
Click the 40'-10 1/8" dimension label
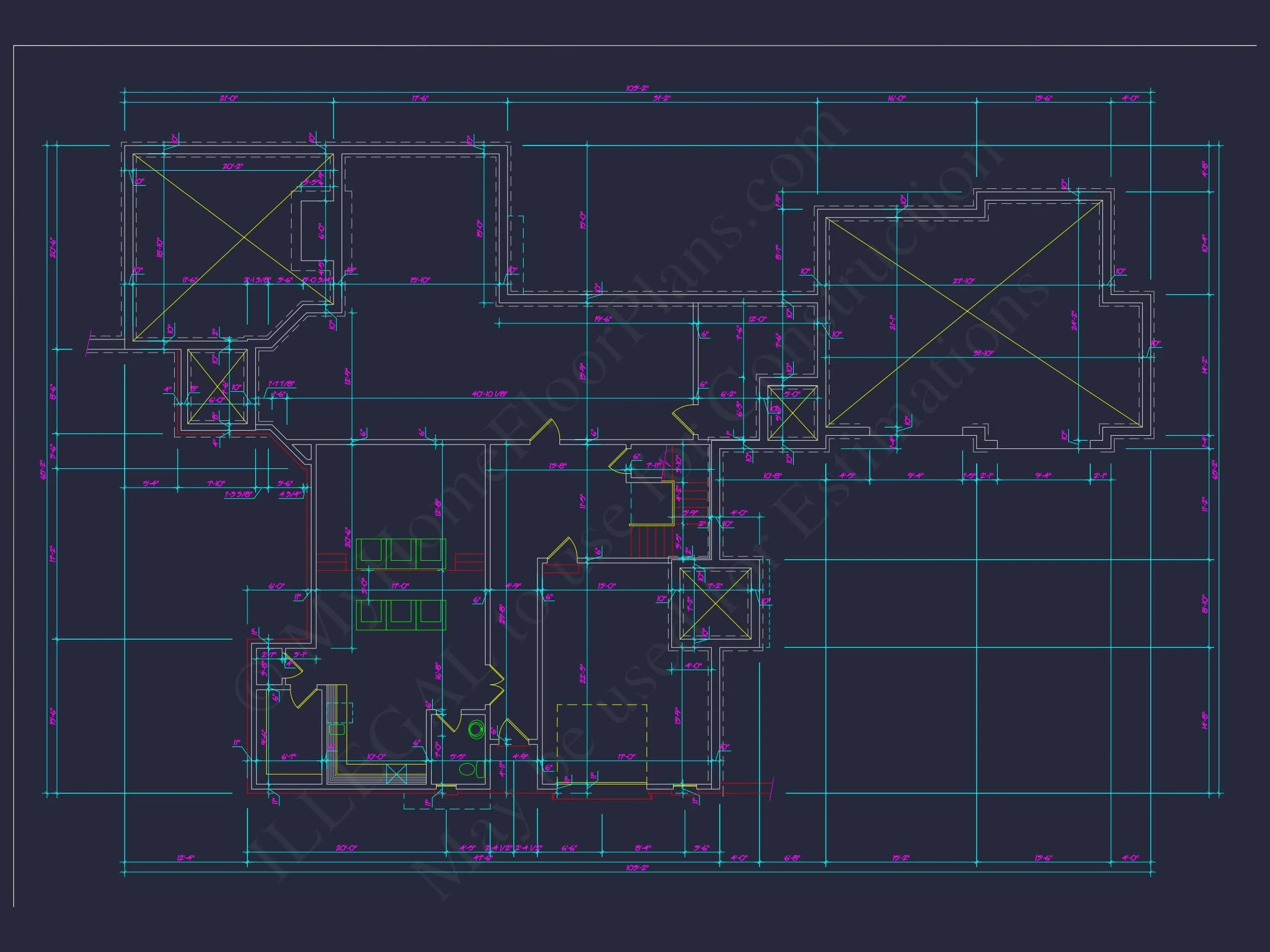coord(489,394)
